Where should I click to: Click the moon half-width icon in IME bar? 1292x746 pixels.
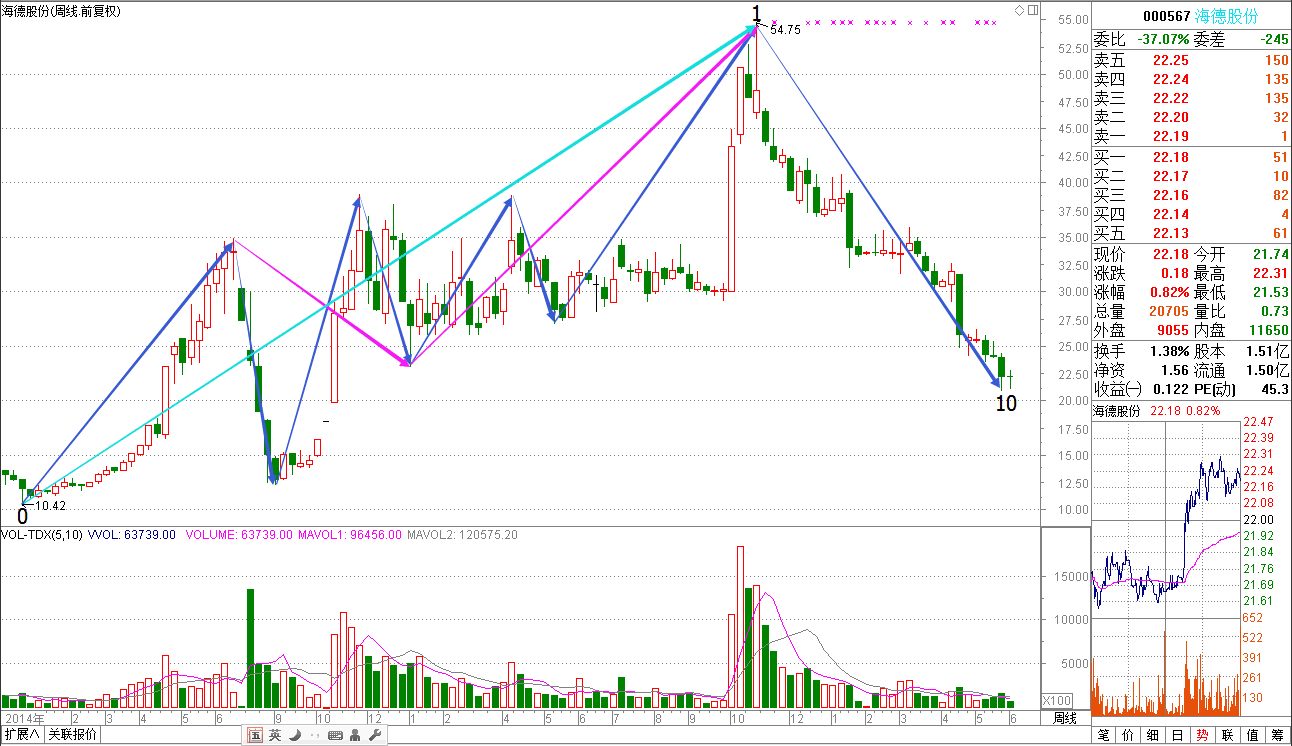[x=294, y=736]
